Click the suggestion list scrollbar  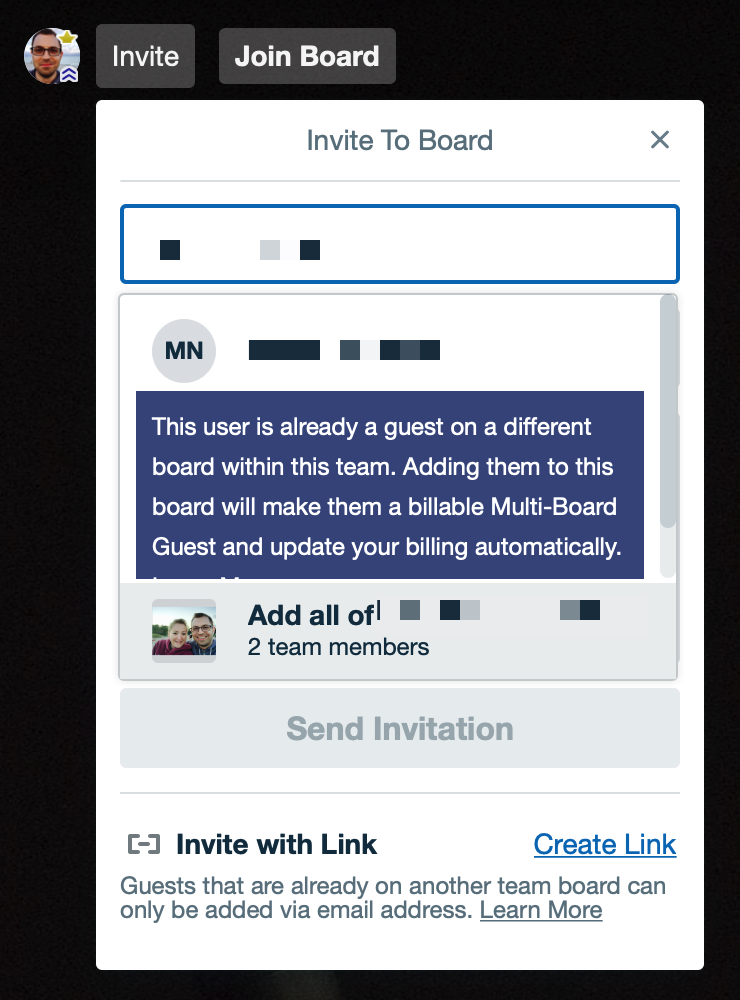point(668,411)
